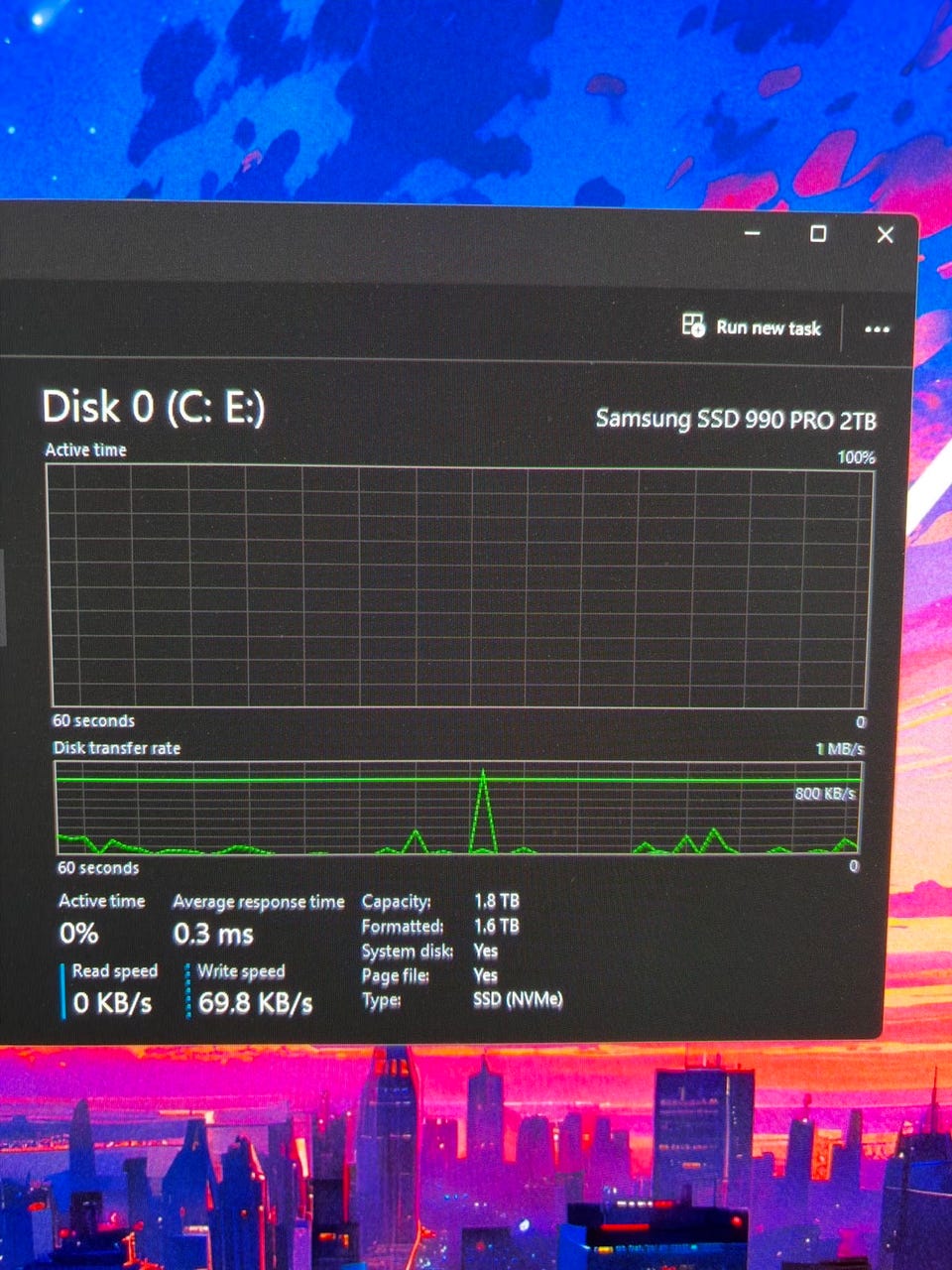Click the Samsung SSD 990 PRO 2TB label
This screenshot has height=1270, width=952.
point(736,420)
